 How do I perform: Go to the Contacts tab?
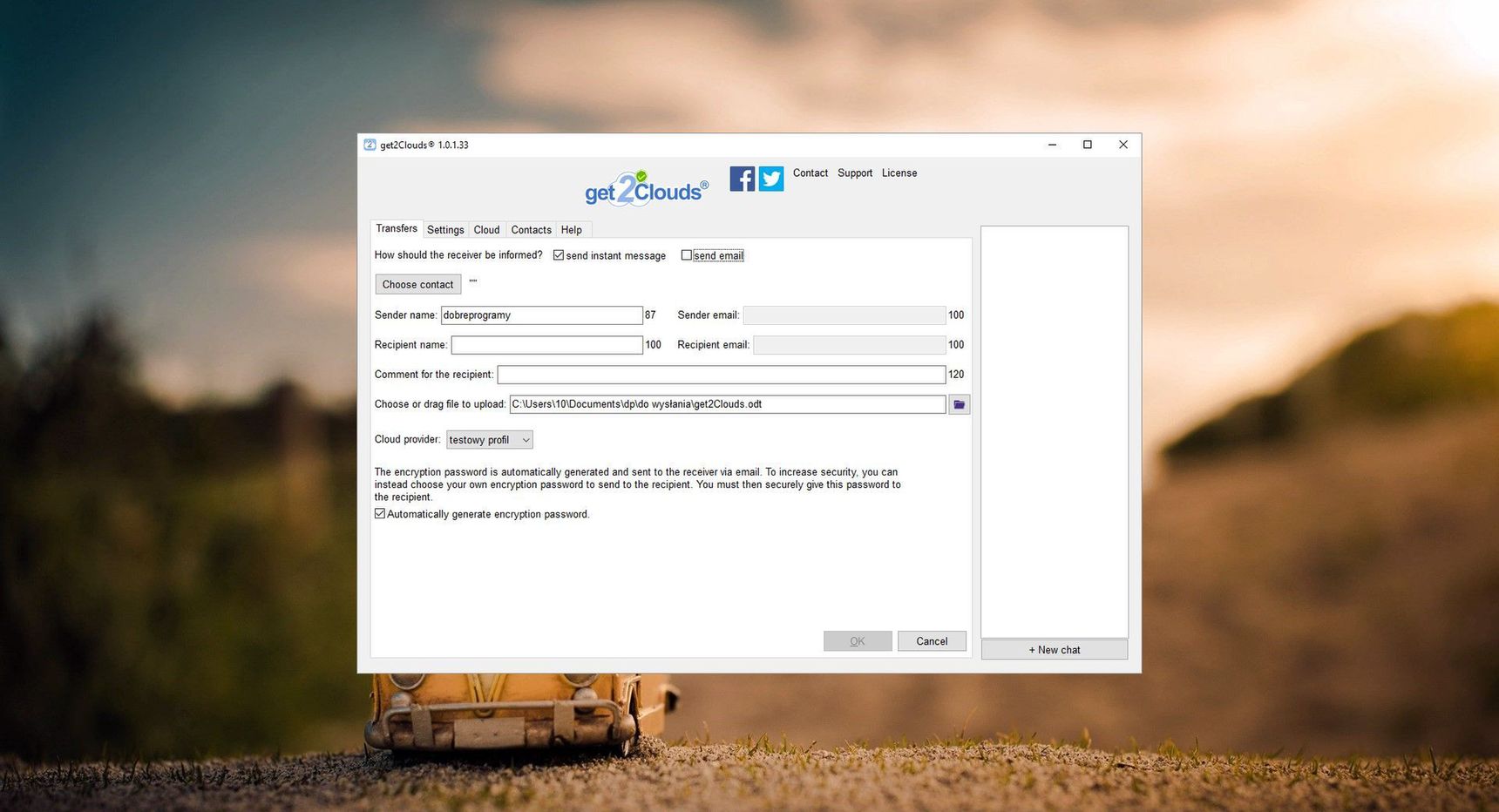click(x=531, y=230)
